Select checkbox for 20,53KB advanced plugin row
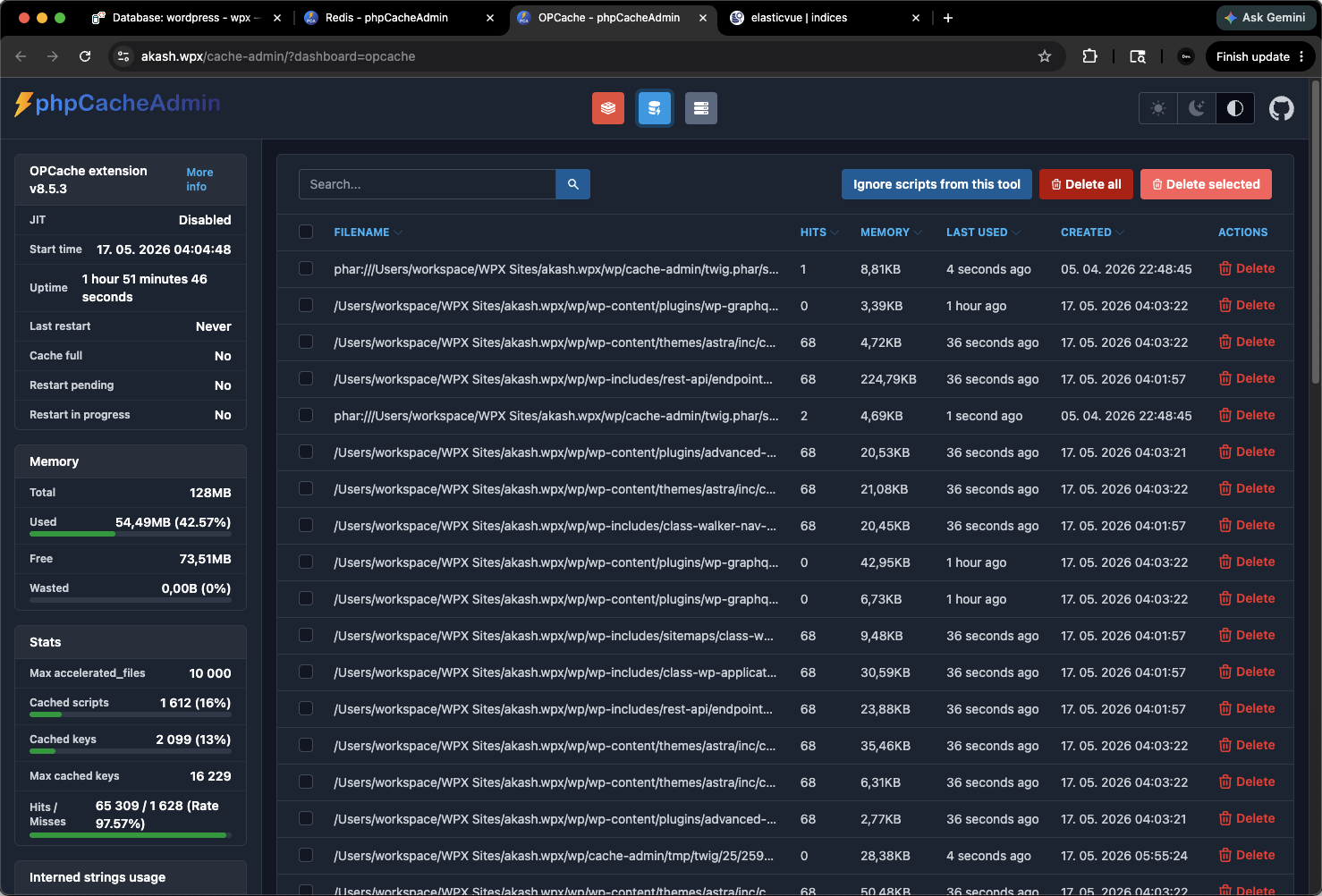Viewport: 1322px width, 896px height. 306,452
